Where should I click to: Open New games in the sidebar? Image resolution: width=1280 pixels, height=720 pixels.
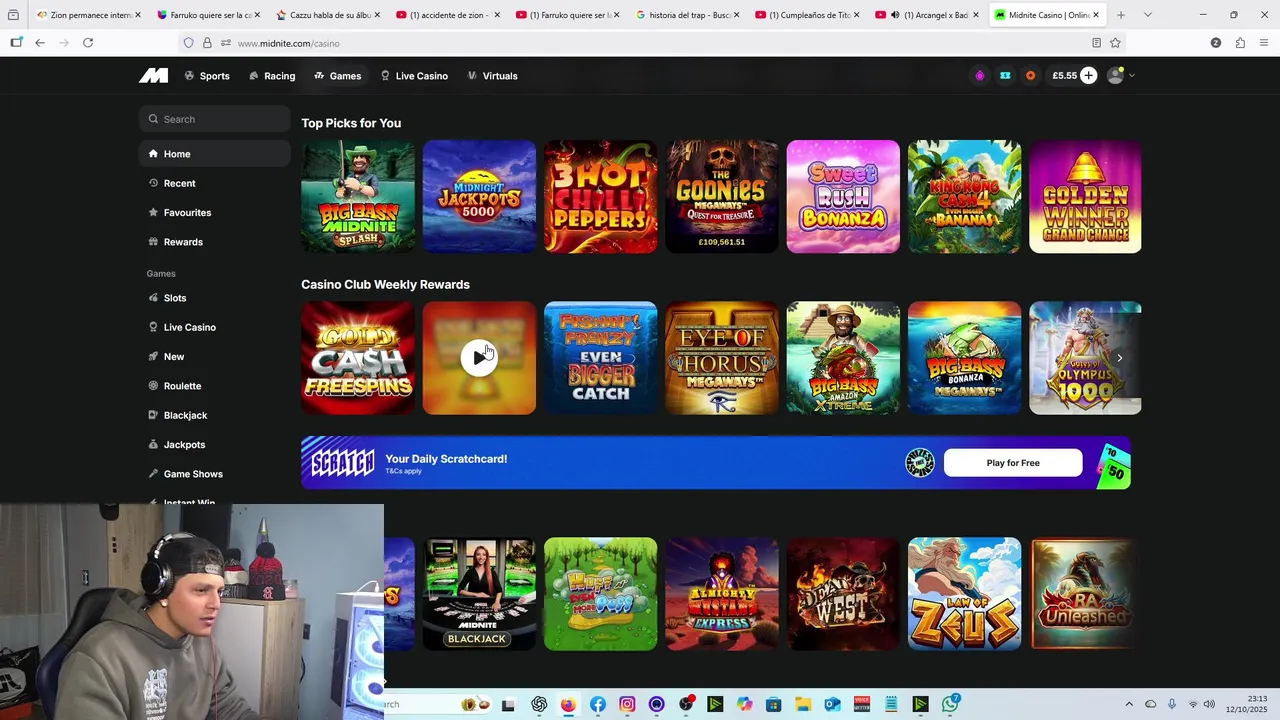coord(214,356)
